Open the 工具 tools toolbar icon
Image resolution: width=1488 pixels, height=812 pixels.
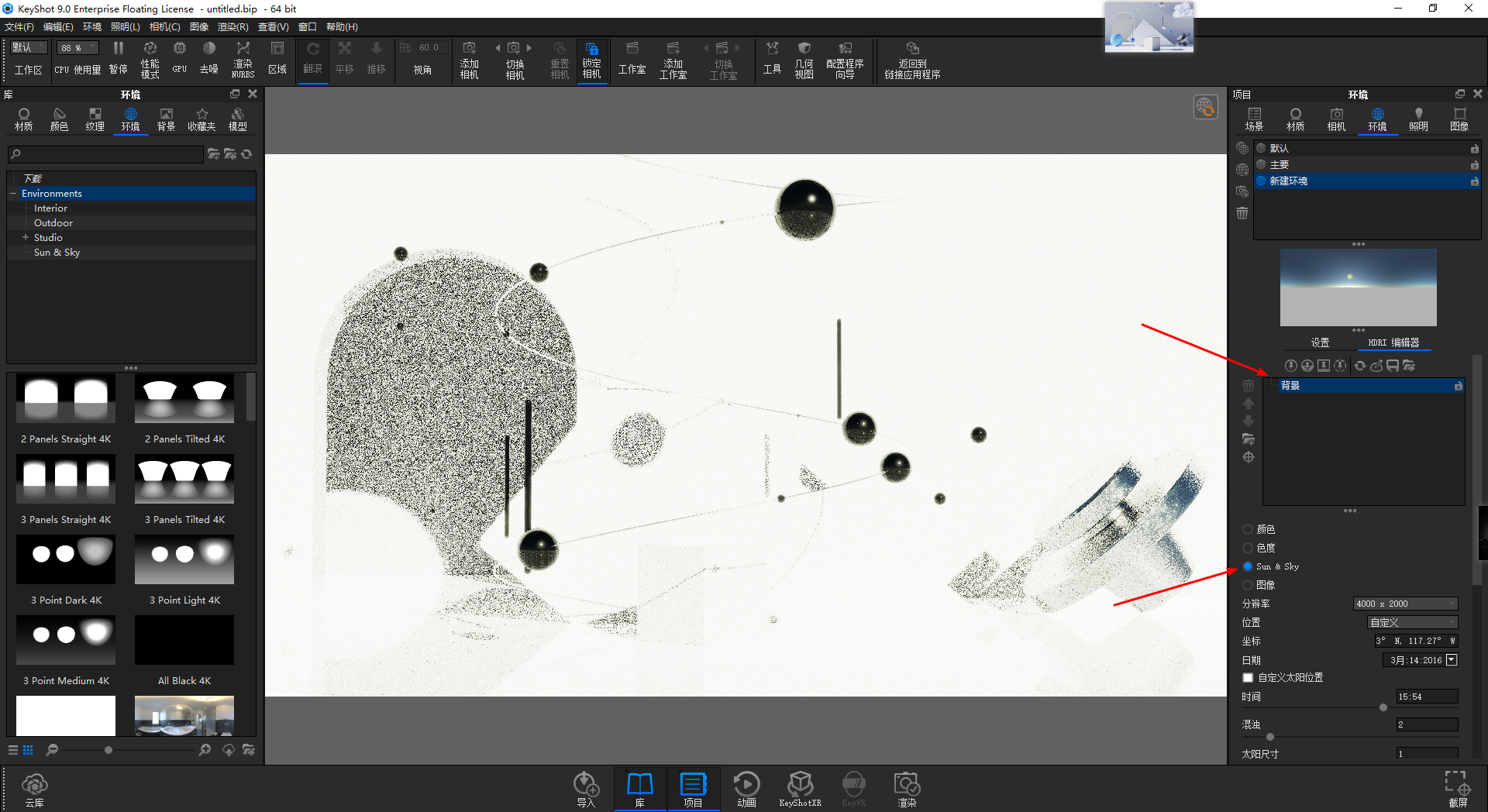point(772,59)
